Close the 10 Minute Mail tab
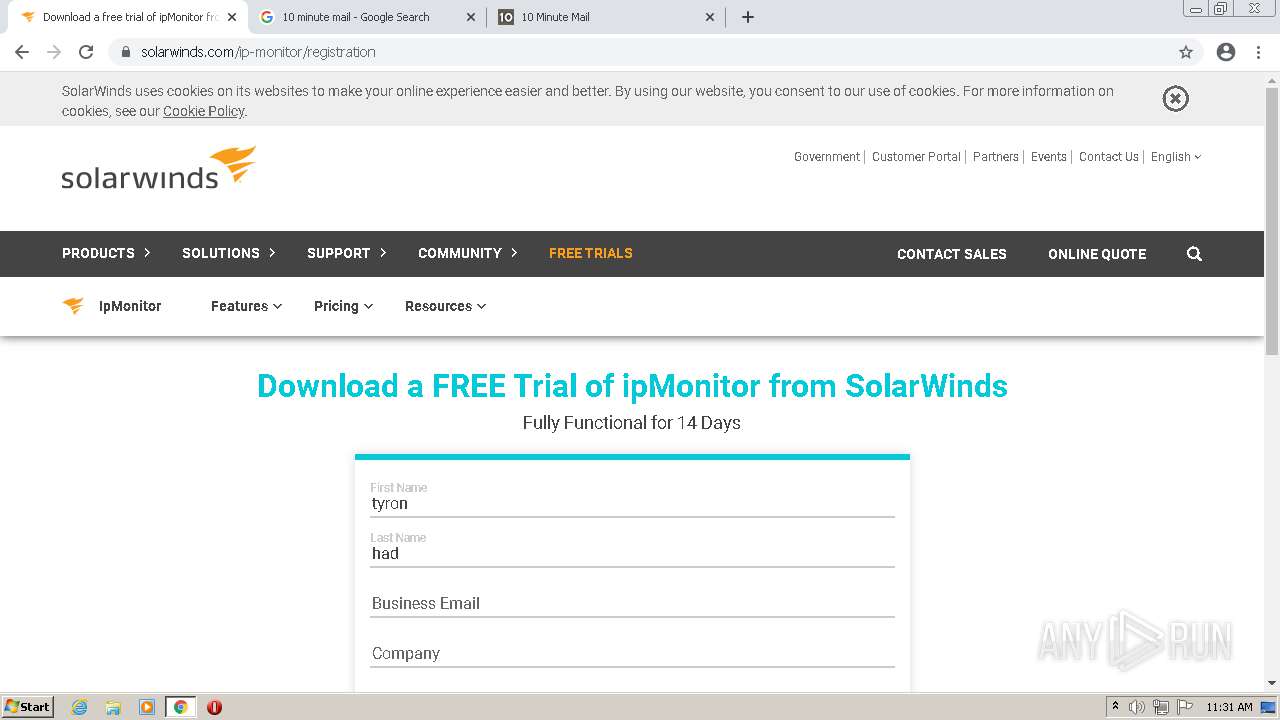 click(710, 17)
